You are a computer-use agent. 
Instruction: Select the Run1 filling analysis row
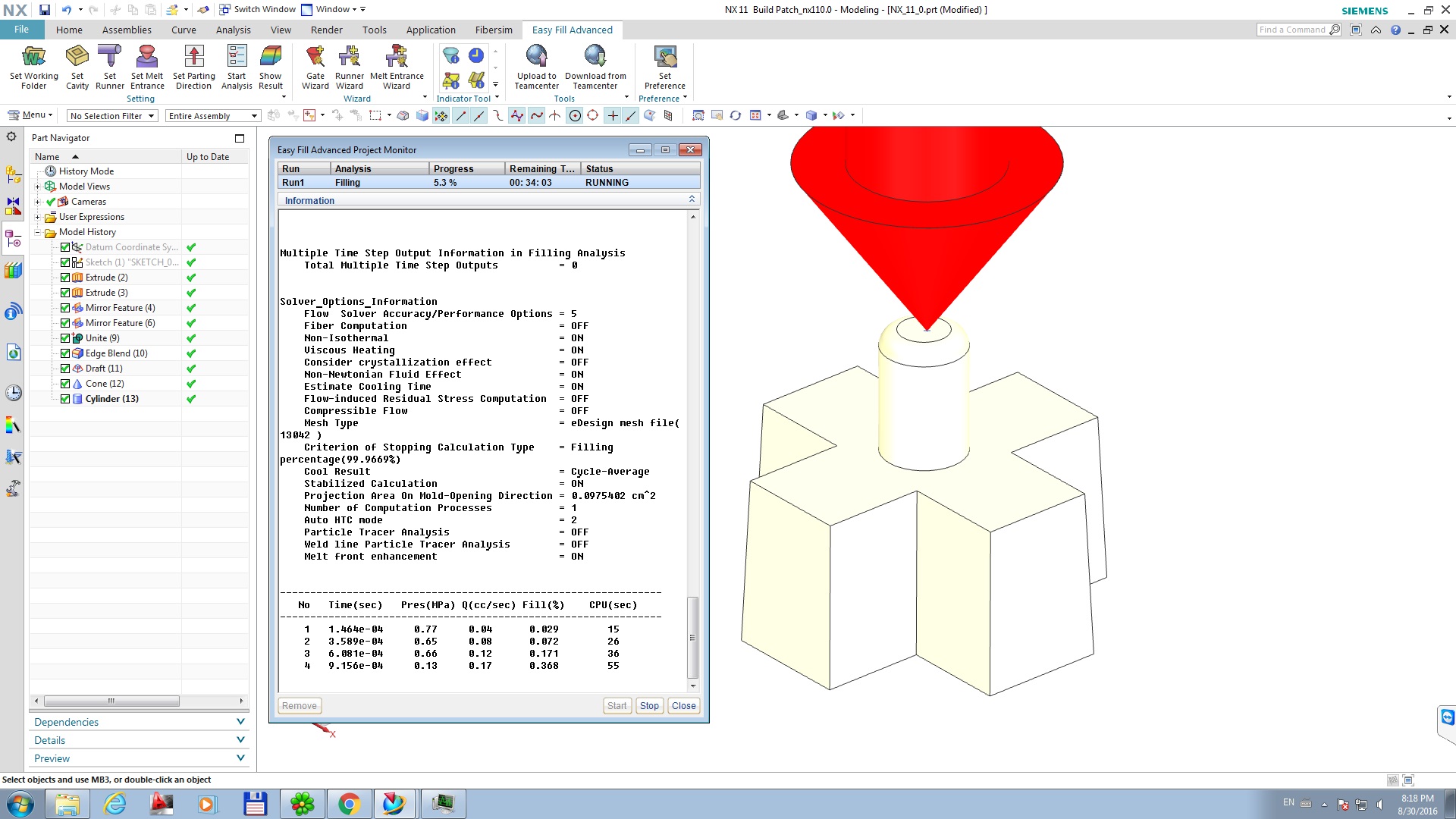pyautogui.click(x=488, y=183)
